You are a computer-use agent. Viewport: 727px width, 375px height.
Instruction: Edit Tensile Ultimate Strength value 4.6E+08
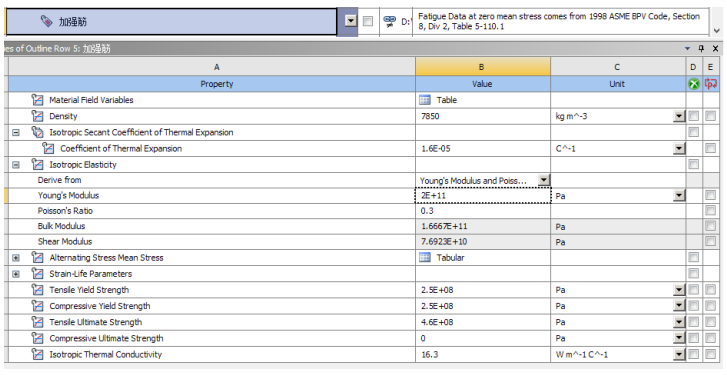click(x=483, y=322)
